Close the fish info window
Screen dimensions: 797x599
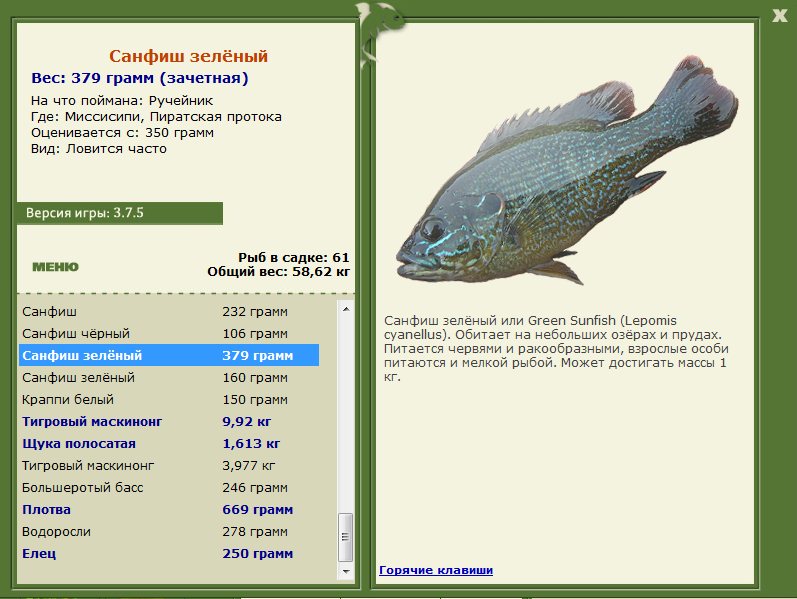(x=779, y=15)
